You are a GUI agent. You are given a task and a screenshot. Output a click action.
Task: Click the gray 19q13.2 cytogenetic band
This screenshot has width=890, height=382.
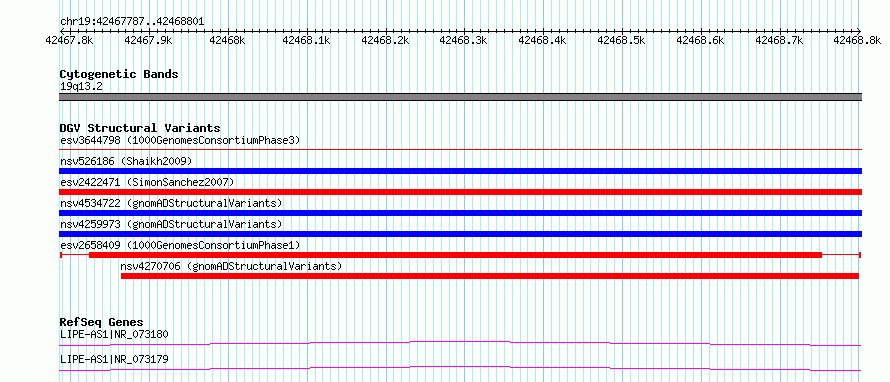tap(460, 97)
